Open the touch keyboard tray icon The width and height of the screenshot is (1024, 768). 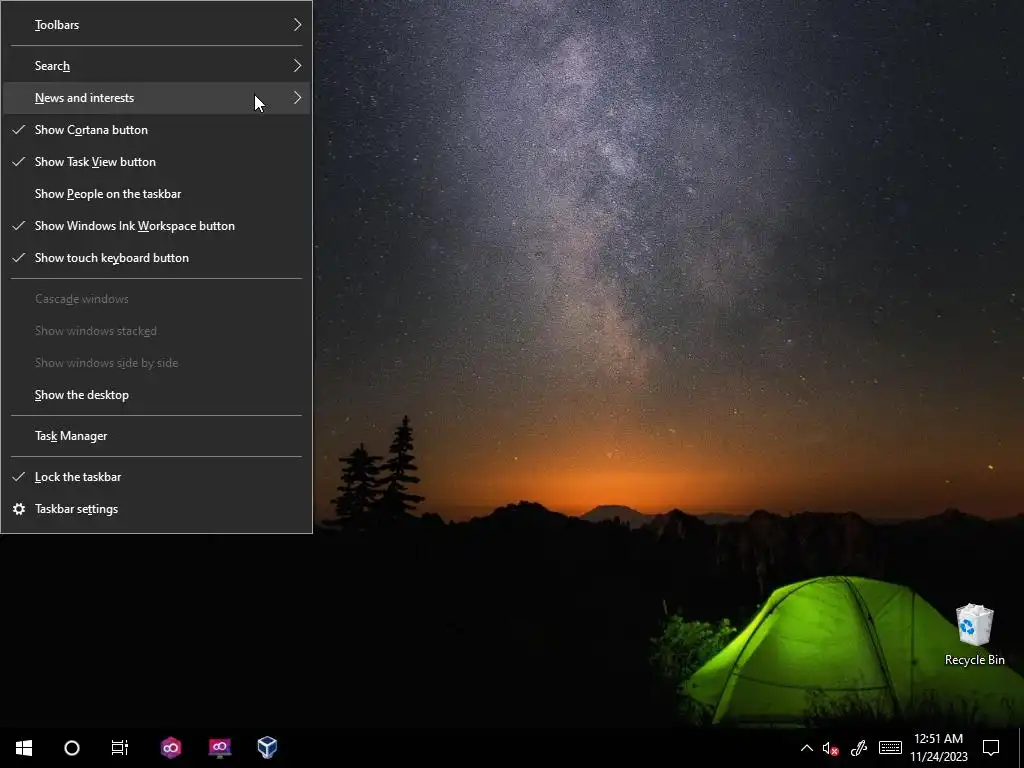[890, 748]
